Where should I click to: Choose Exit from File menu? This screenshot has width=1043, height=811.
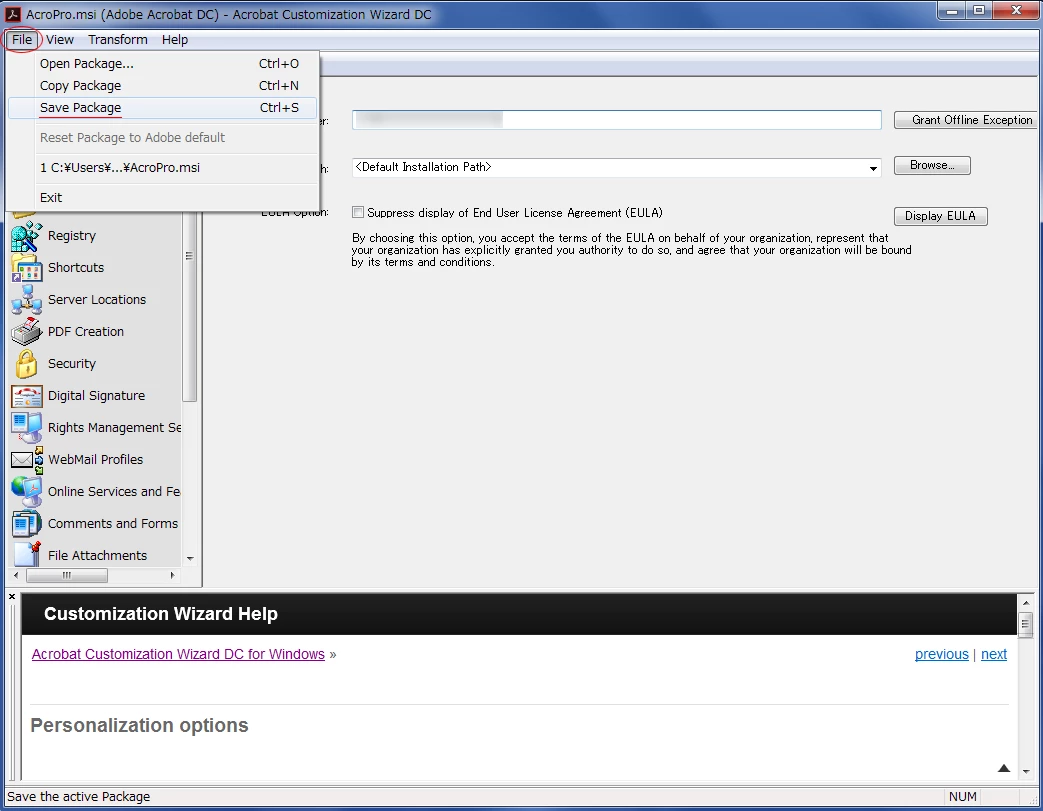(x=162, y=197)
